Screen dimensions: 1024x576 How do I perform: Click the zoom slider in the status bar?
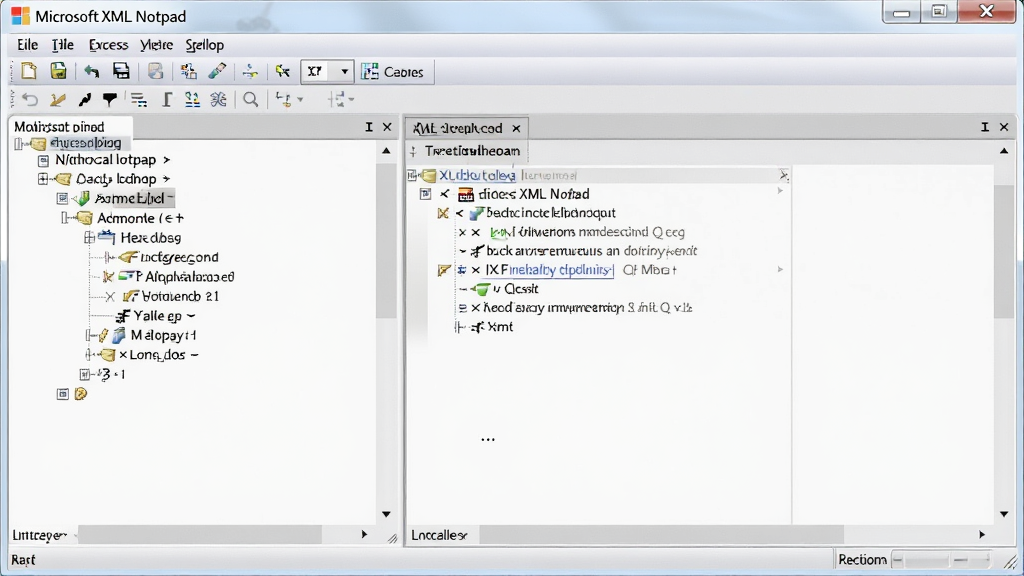click(941, 560)
